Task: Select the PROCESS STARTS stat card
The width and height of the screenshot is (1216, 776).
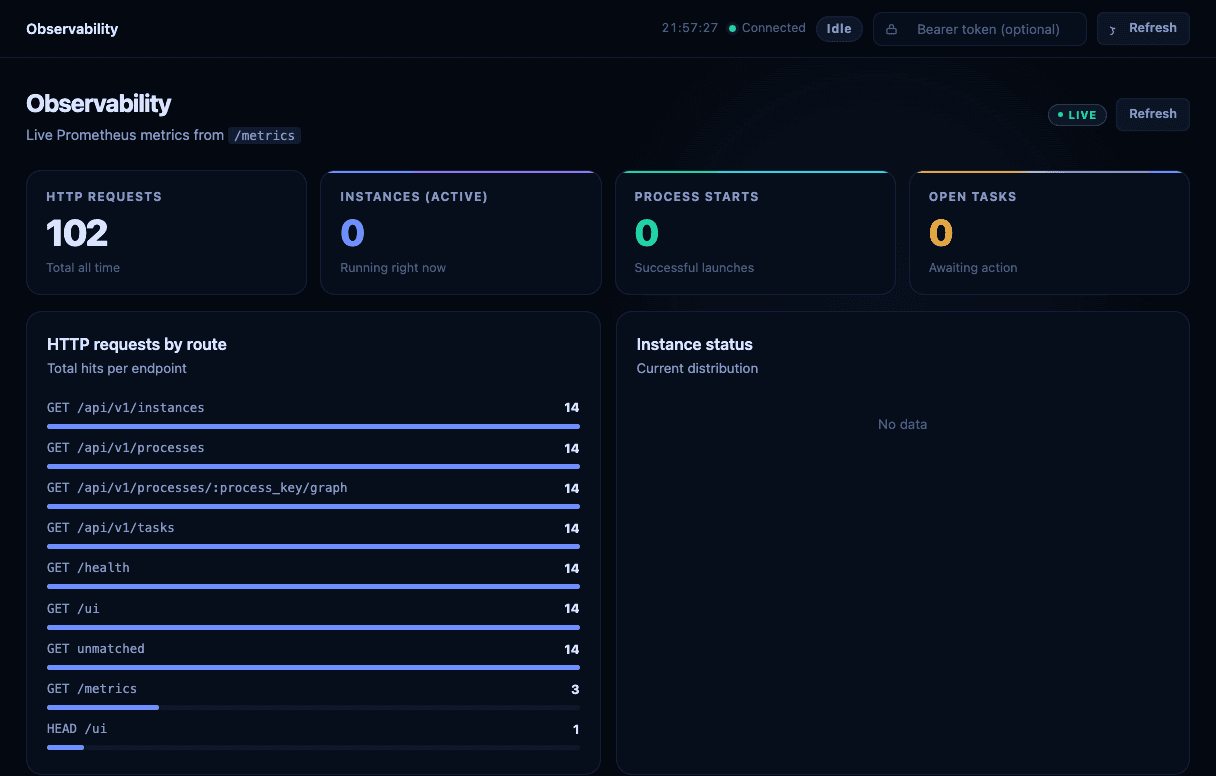Action: coord(755,232)
